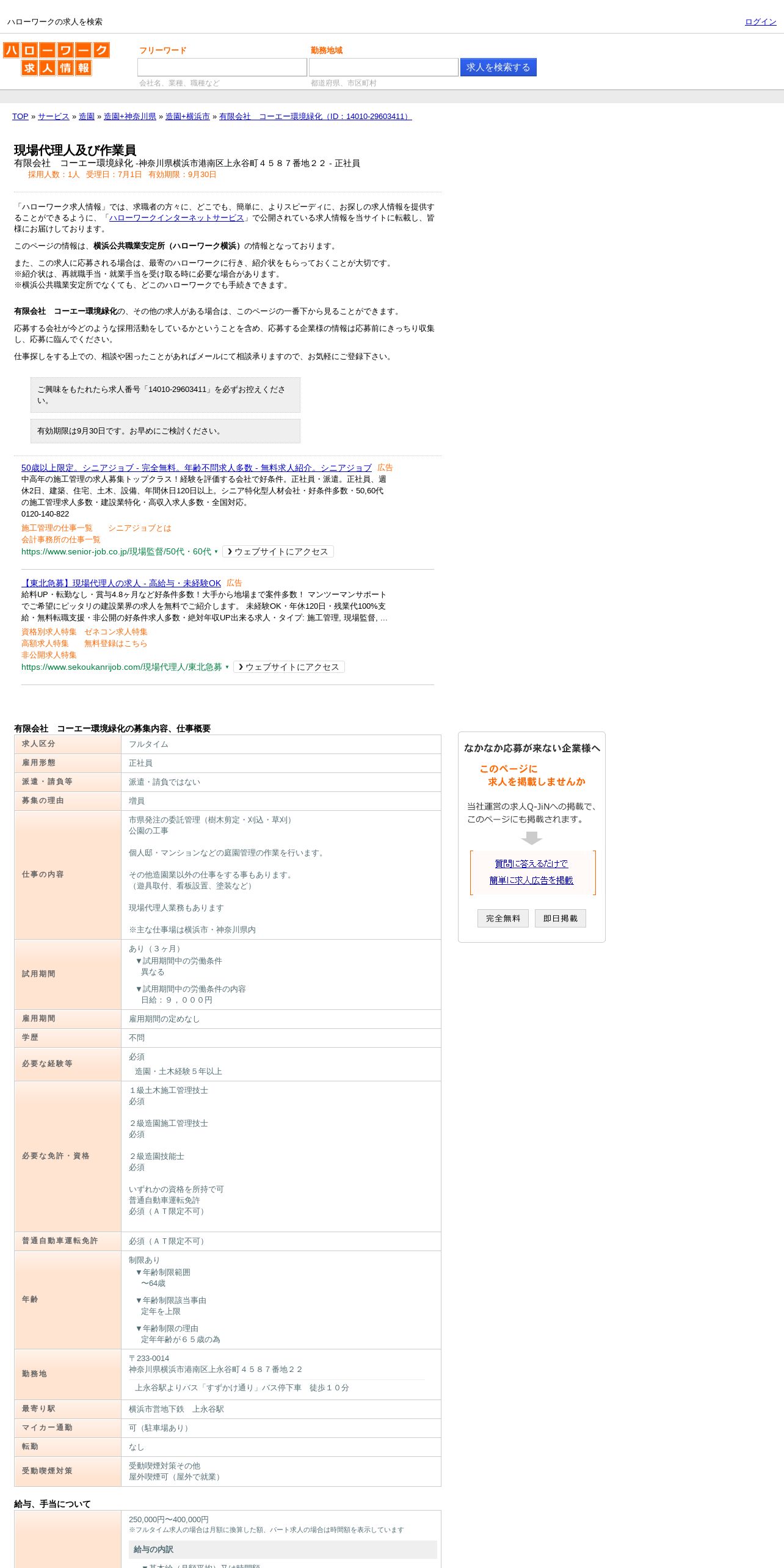Image resolution: width=784 pixels, height=1568 pixels.
Task: Open 施工管理の仕事一覧 ad sitelink
Action: point(57,528)
